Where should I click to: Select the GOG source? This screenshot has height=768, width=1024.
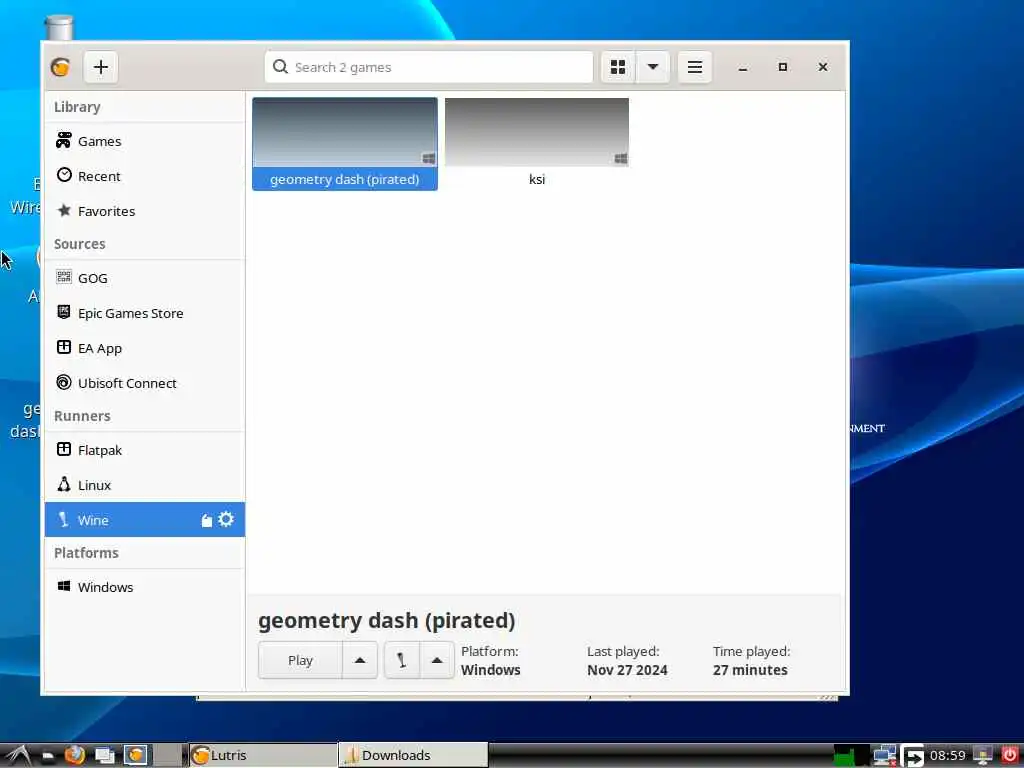(145, 278)
